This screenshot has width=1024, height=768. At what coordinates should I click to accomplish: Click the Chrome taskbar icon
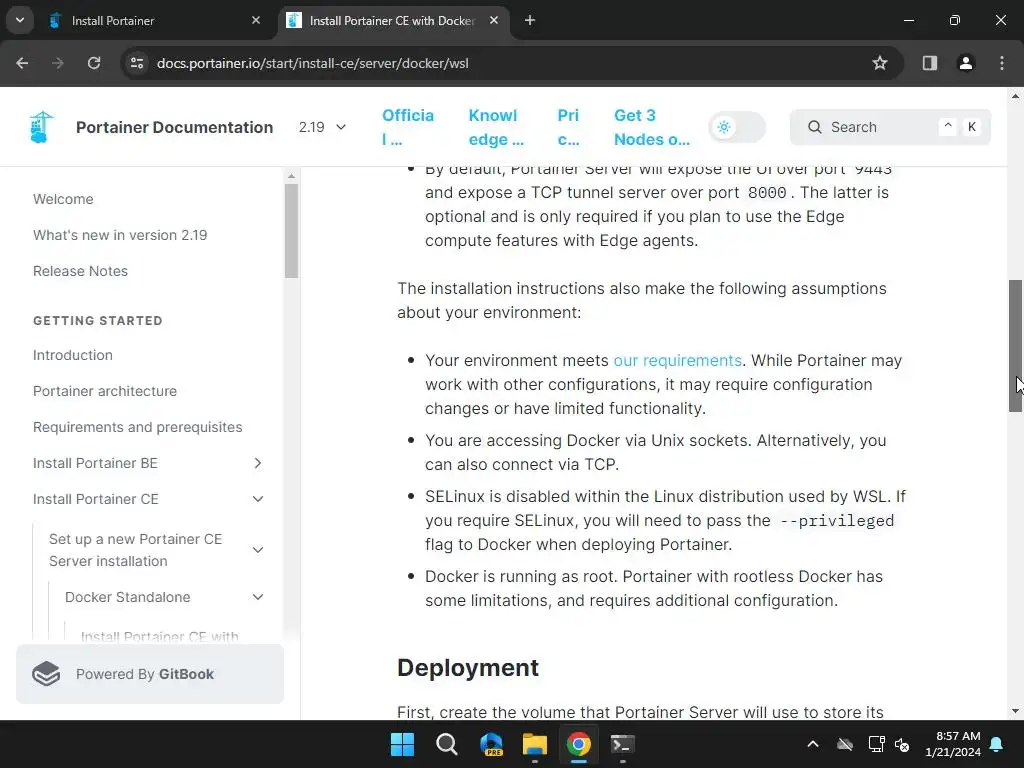pyautogui.click(x=579, y=744)
